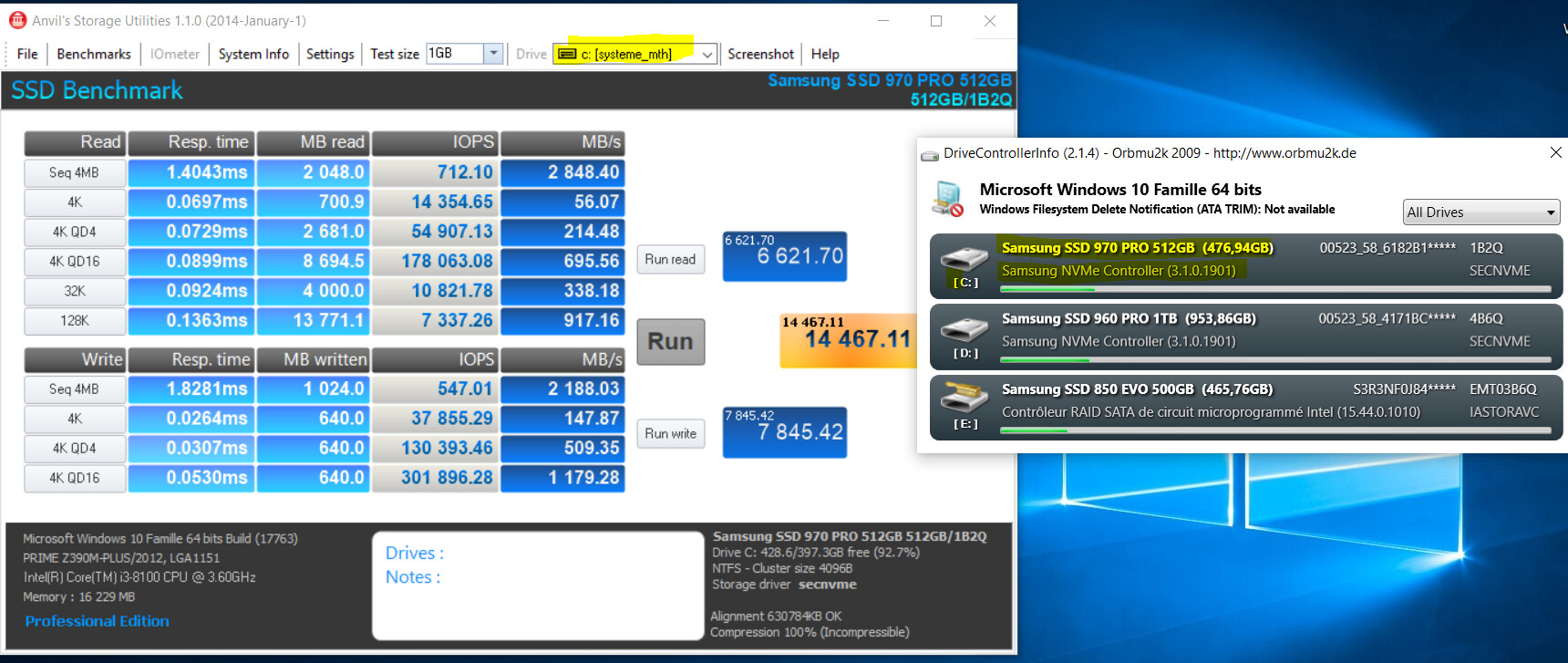Image resolution: width=1568 pixels, height=663 pixels.
Task: Click the 128K read test button
Action: [x=75, y=320]
